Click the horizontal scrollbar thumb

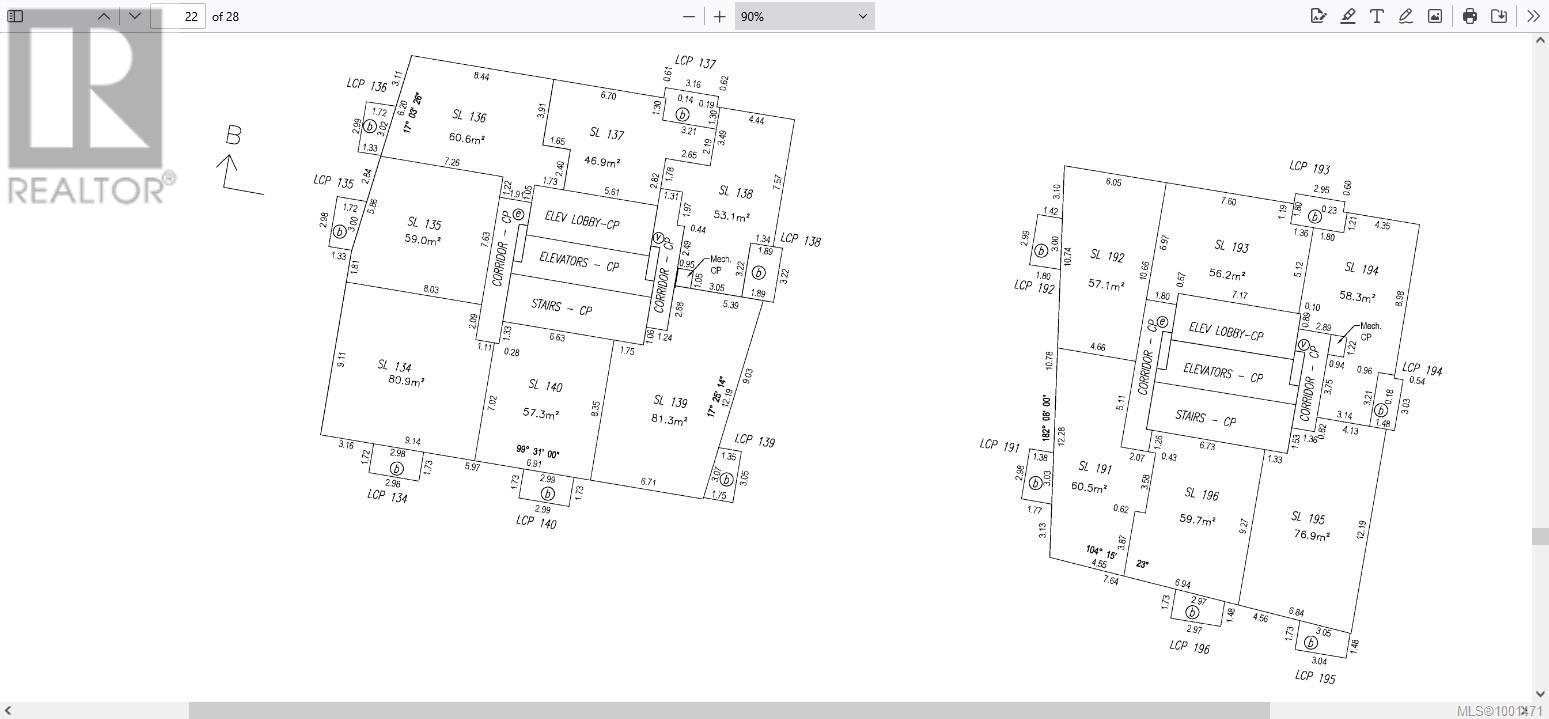(728, 711)
